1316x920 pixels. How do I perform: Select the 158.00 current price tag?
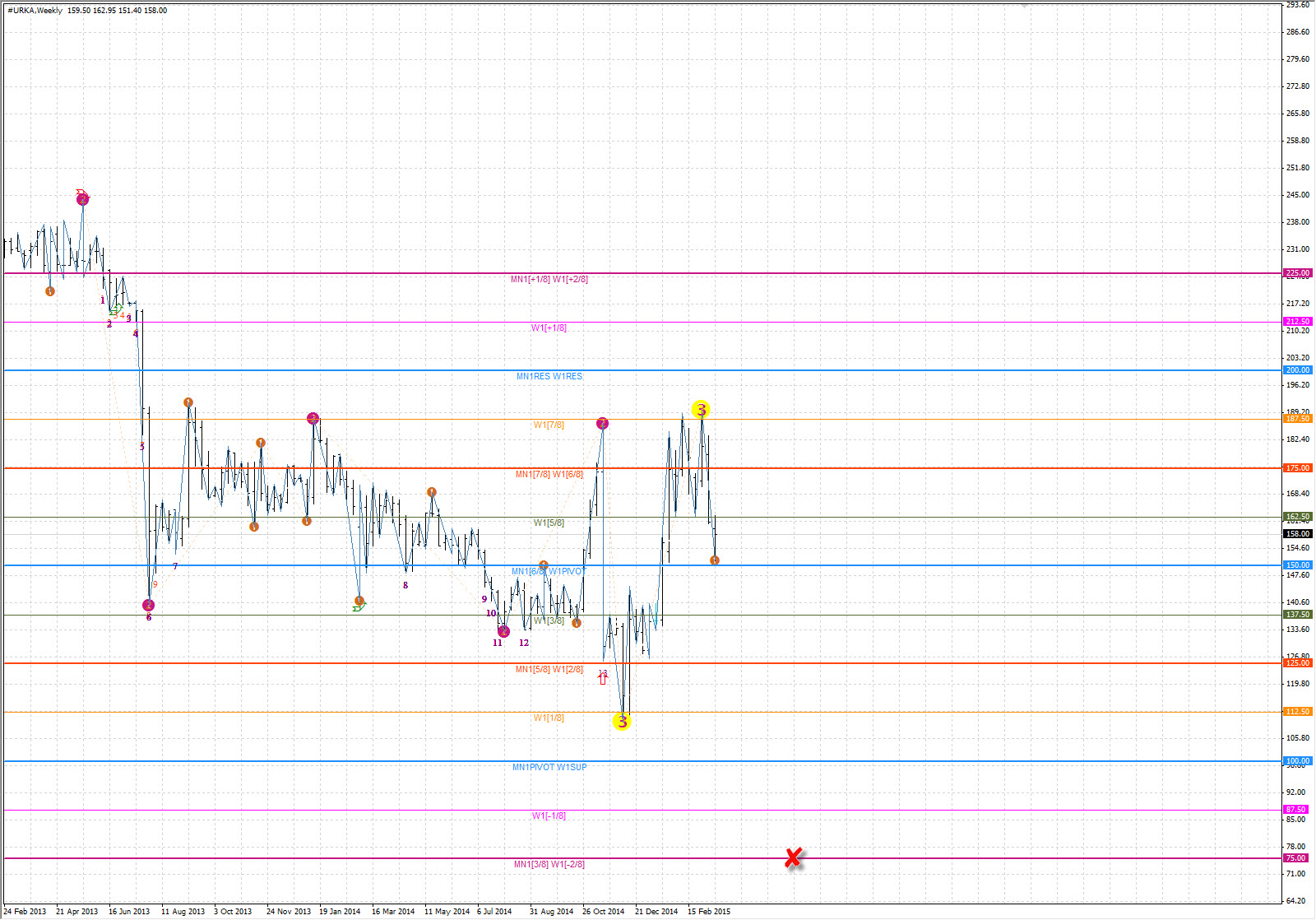(x=1297, y=533)
